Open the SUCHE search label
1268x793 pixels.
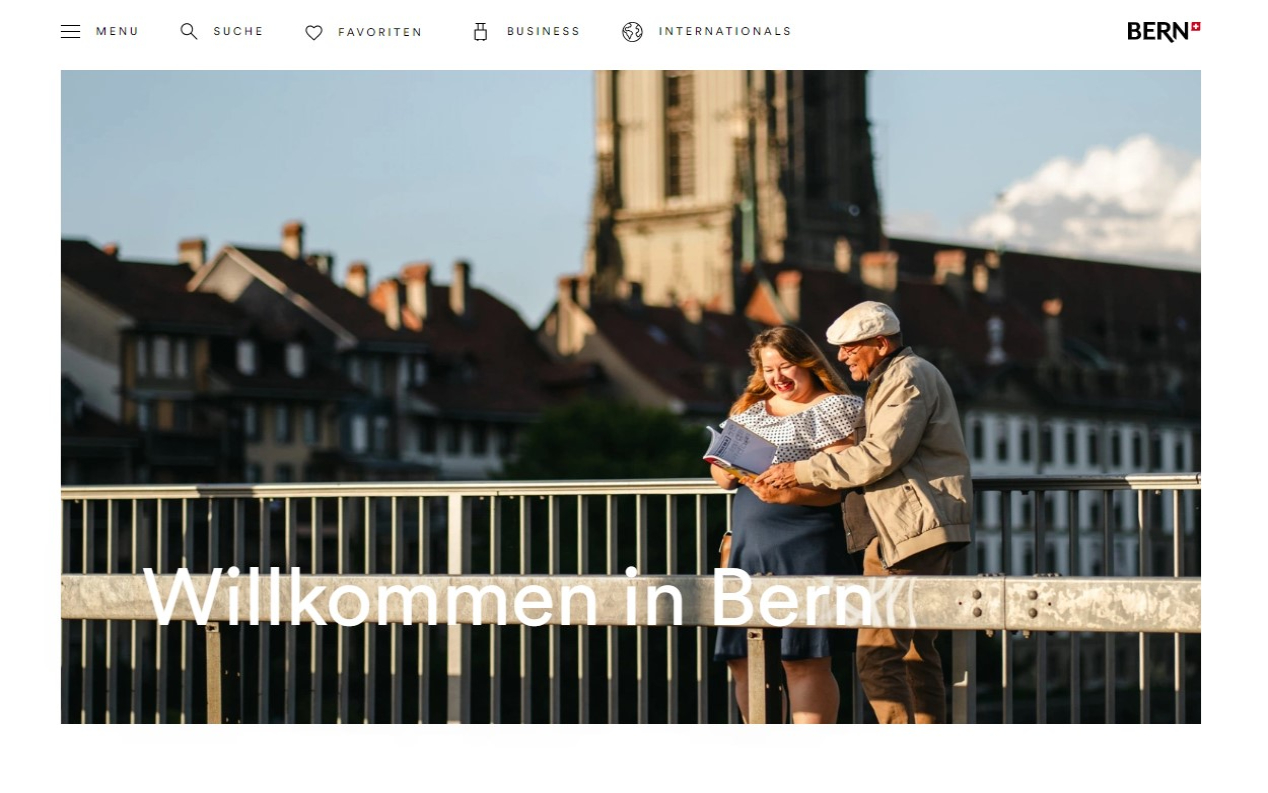click(238, 31)
